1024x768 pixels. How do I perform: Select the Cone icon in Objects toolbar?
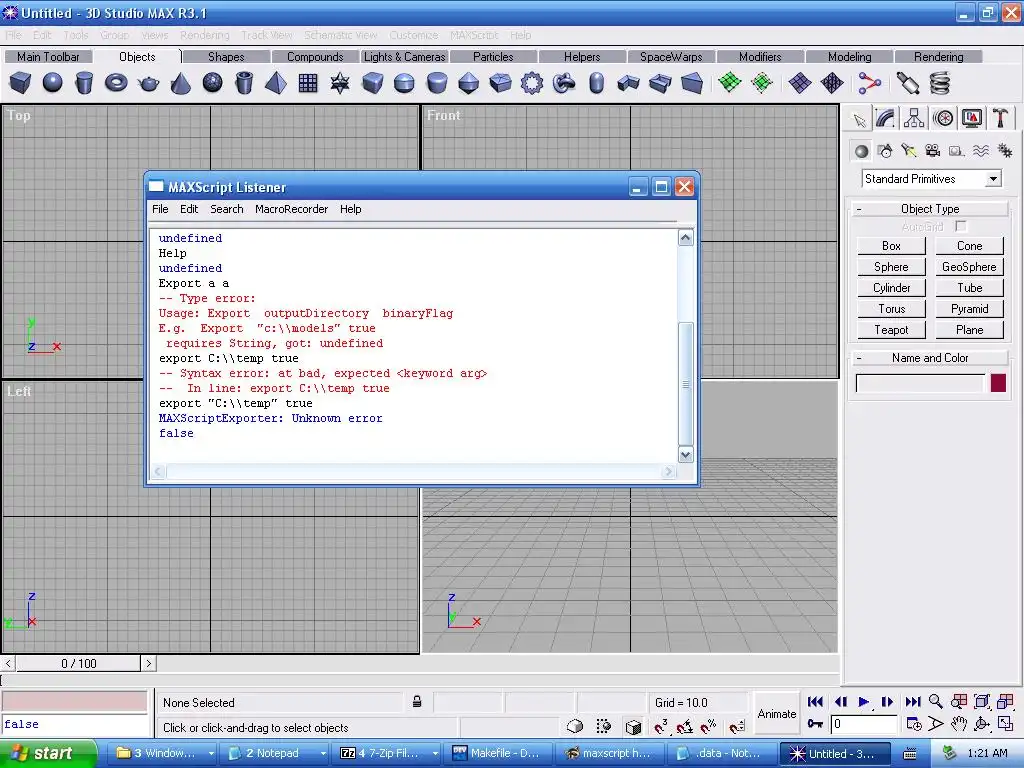[180, 83]
